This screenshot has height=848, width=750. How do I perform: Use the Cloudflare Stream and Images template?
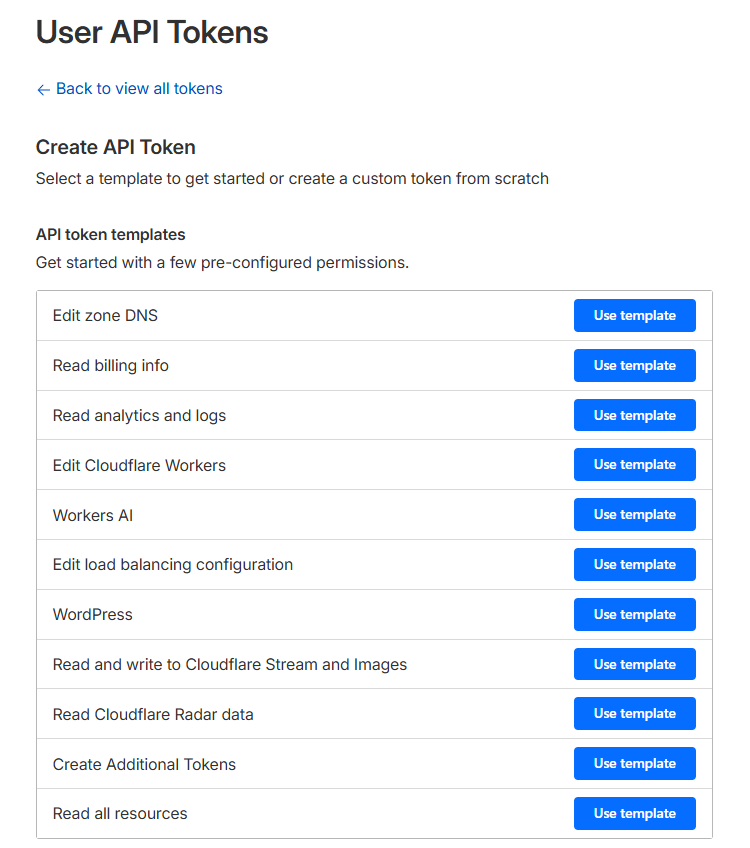634,665
